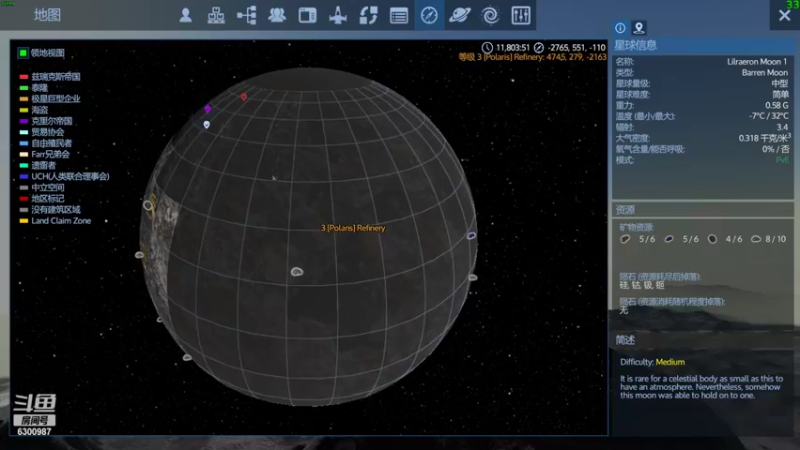This screenshot has height=450, width=800.
Task: Click the 地区标记 legend entry
Action: click(x=47, y=198)
